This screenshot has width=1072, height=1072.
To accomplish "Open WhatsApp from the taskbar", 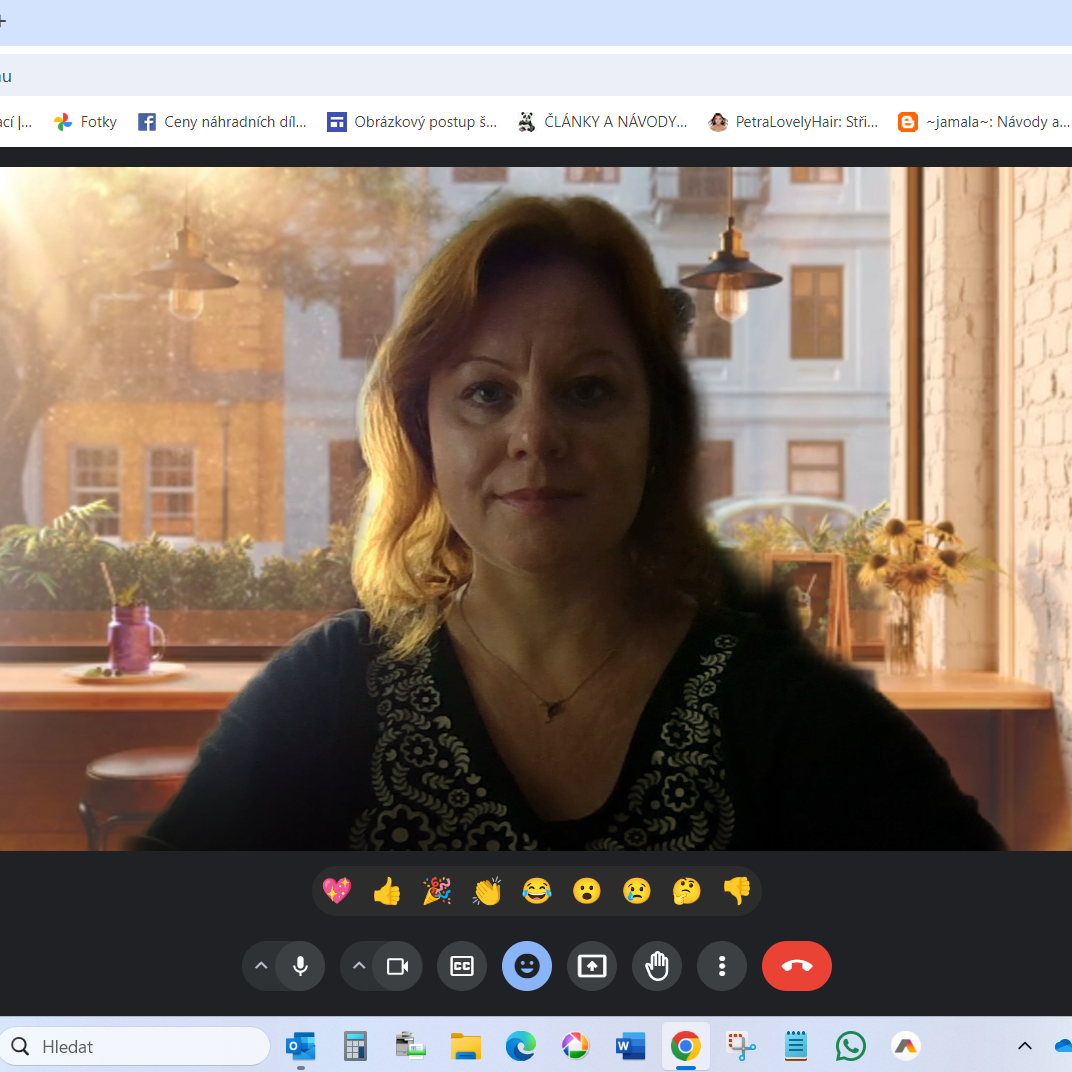I will 851,1047.
